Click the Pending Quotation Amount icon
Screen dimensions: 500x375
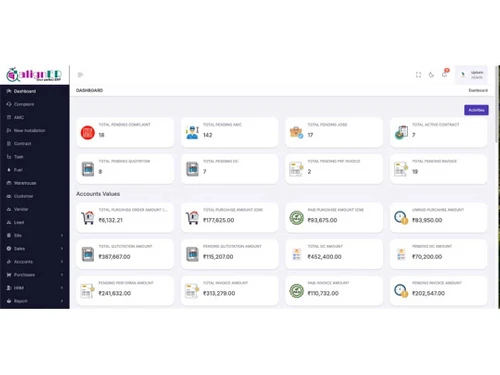tap(192, 254)
